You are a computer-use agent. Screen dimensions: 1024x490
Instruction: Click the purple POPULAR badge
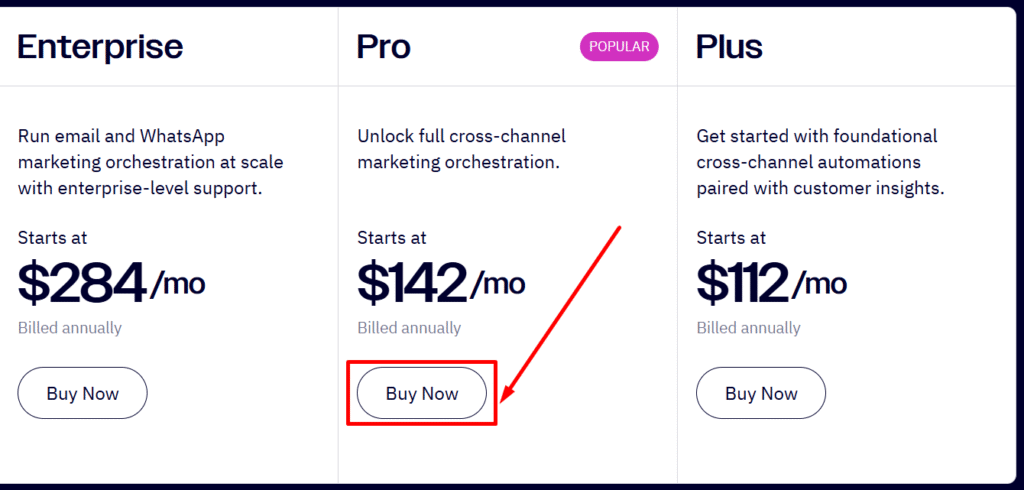click(619, 46)
